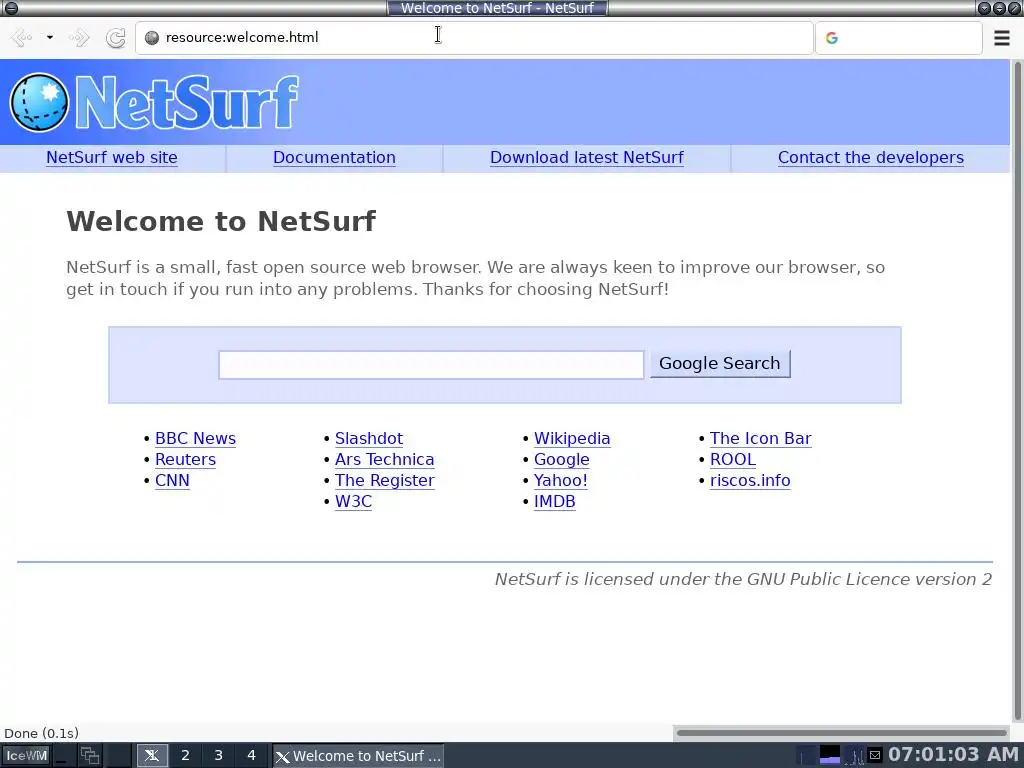Open the IMDB link

[555, 502]
